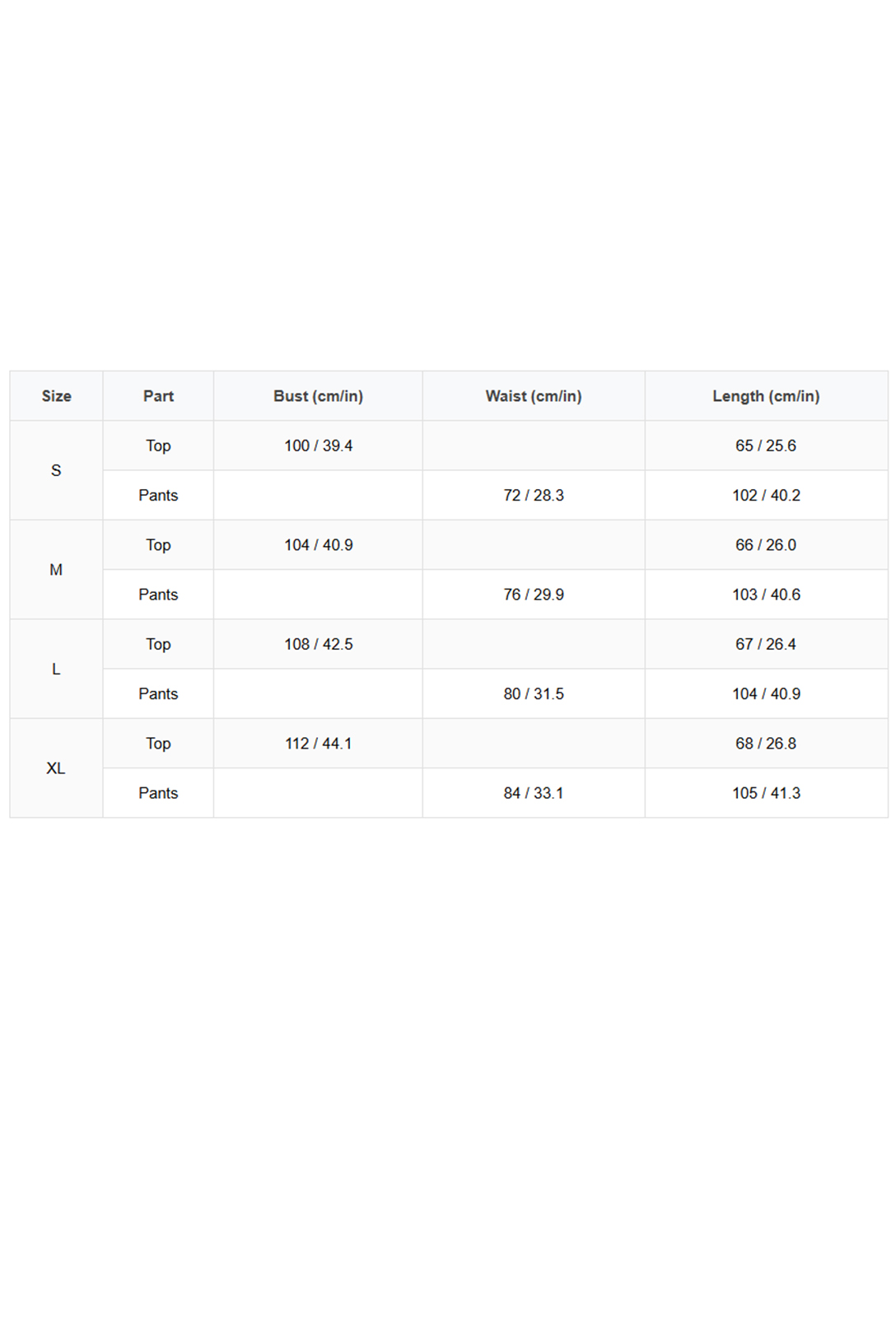Select the Bust (cm/in) header

click(x=318, y=396)
